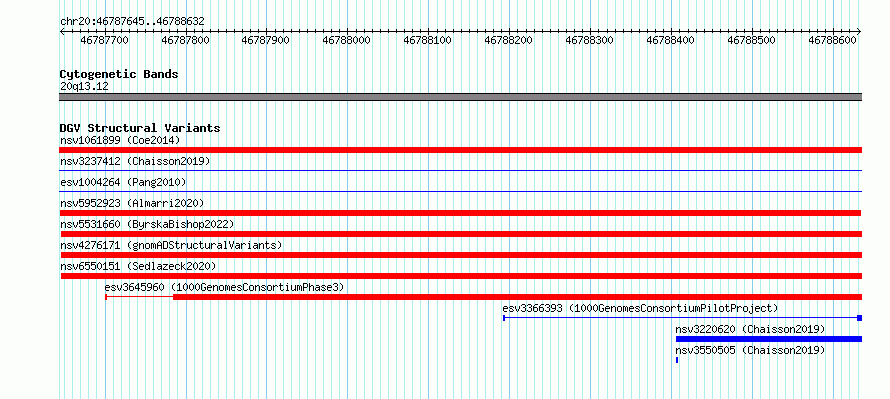
Task: Select the red bar of nsv5531660
Action: coord(461,234)
